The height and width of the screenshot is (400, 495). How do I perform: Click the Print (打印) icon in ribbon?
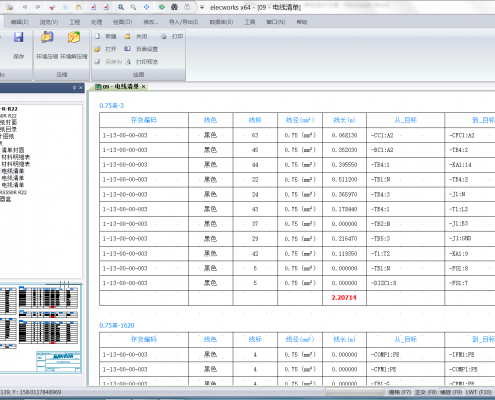(164, 36)
